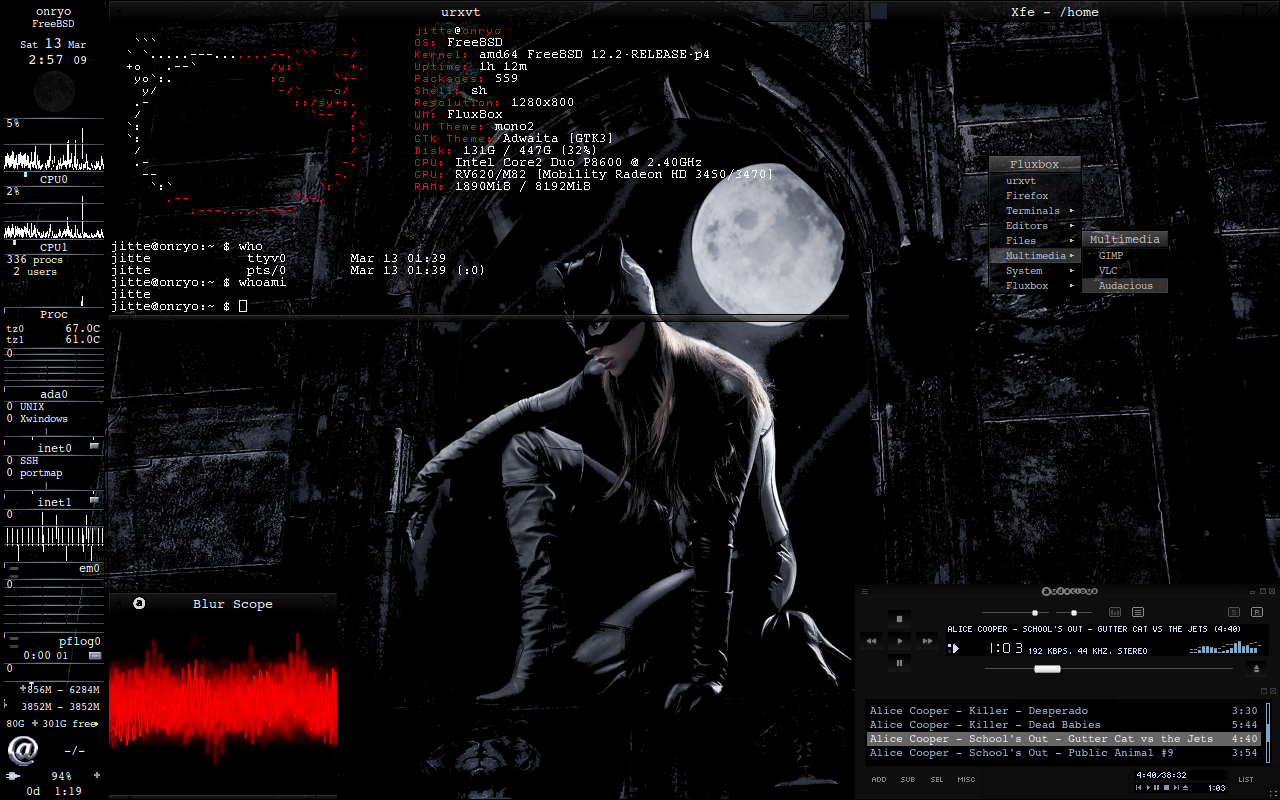Image resolution: width=1280 pixels, height=800 pixels.
Task: Select track Public Animal #9 in playlist
Action: click(x=1064, y=753)
